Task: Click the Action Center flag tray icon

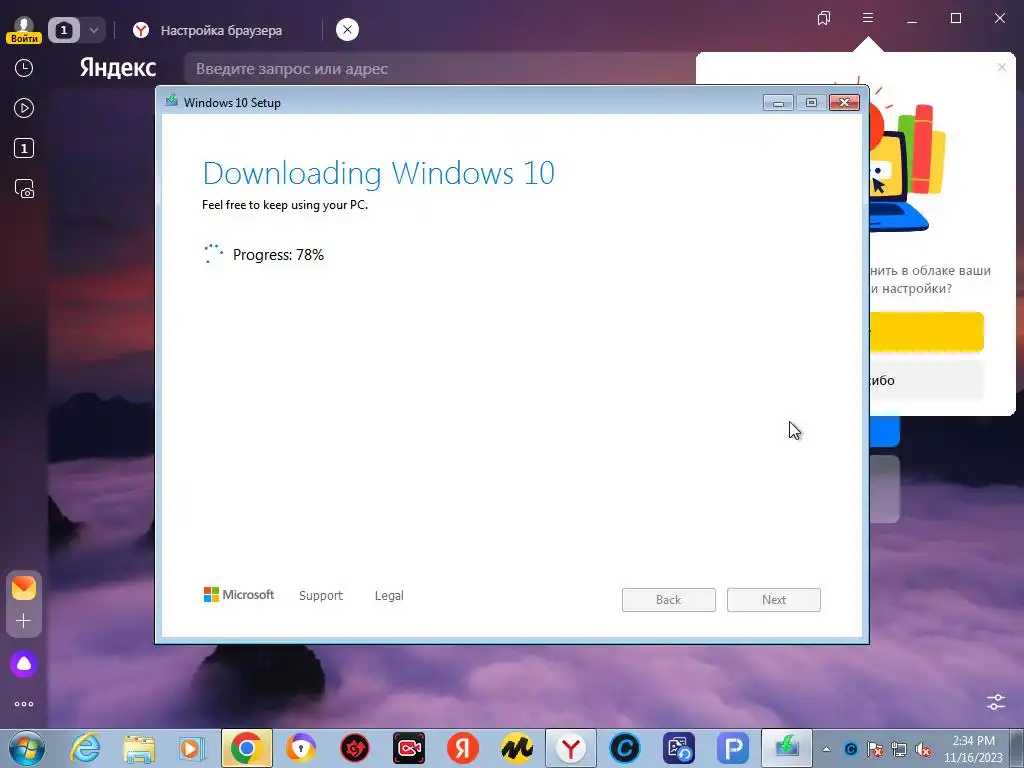Action: tap(874, 749)
